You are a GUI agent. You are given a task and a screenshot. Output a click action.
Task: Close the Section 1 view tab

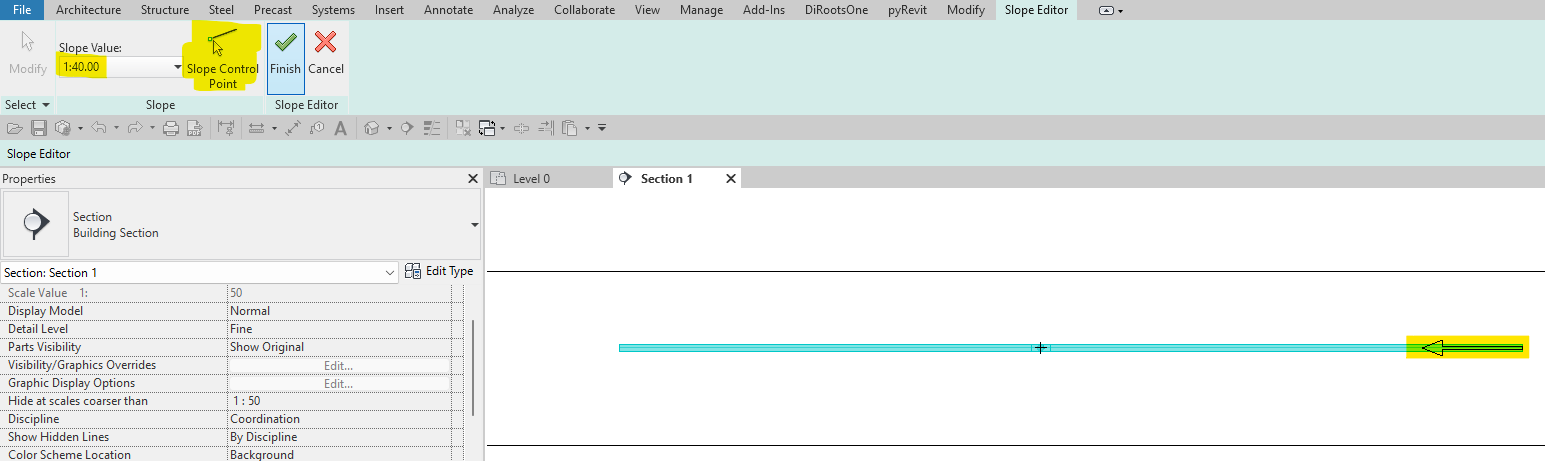click(730, 179)
